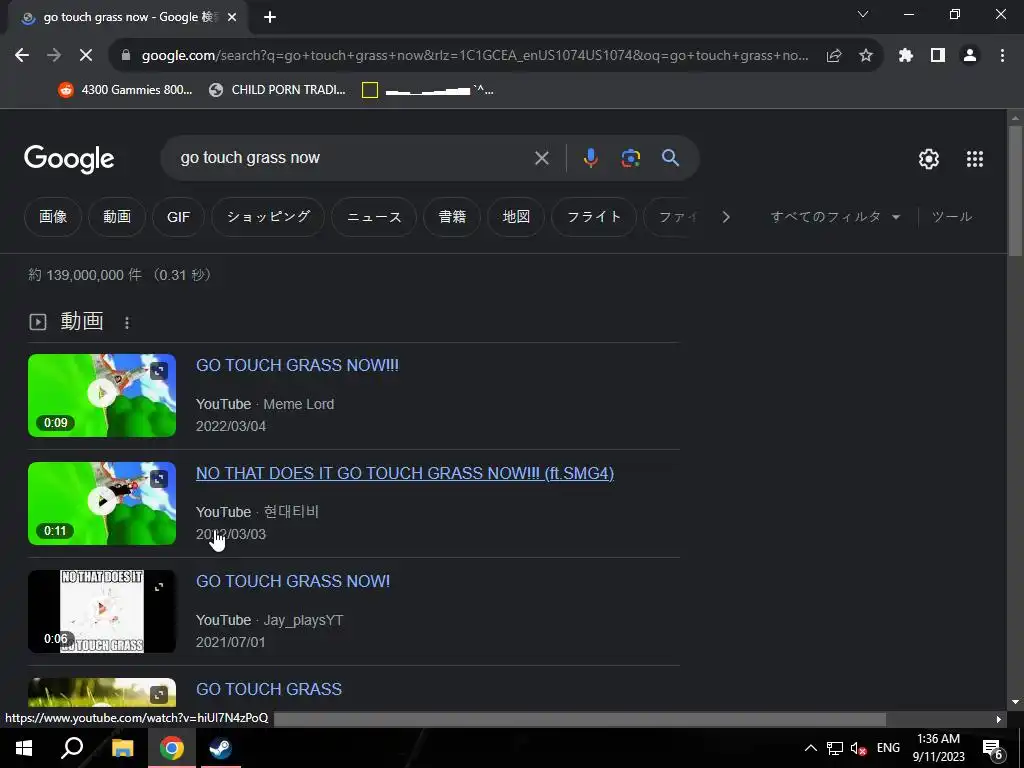Select the ショッピング filter
The width and height of the screenshot is (1024, 768).
pos(268,217)
